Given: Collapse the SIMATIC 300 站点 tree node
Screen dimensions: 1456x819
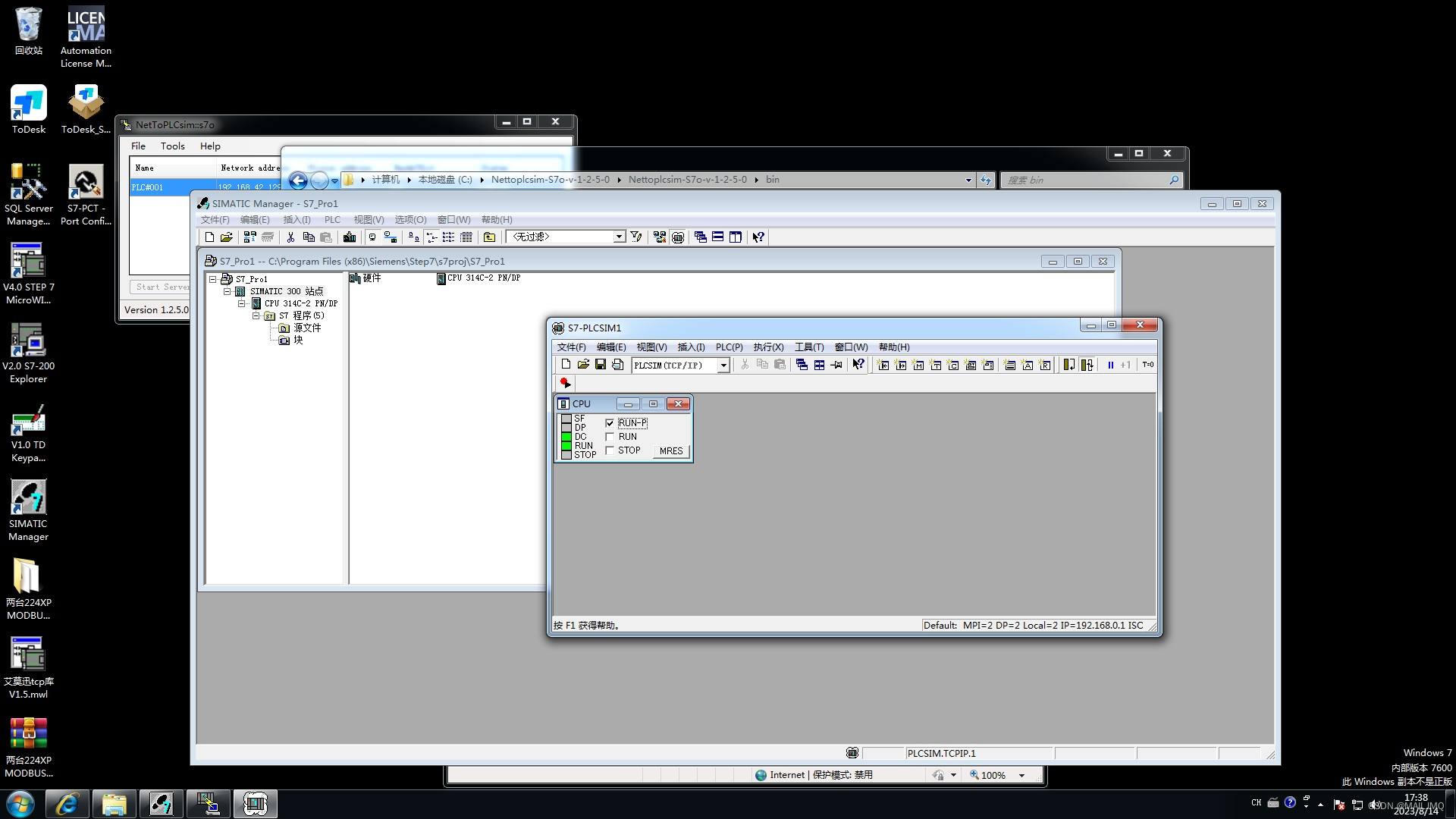Looking at the screenshot, I should 227,291.
